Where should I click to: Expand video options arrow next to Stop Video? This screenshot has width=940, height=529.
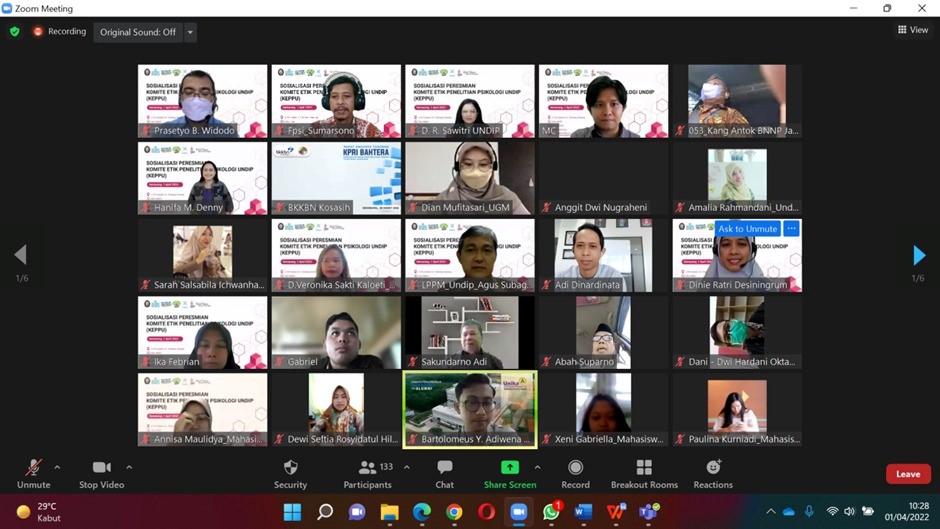(129, 467)
